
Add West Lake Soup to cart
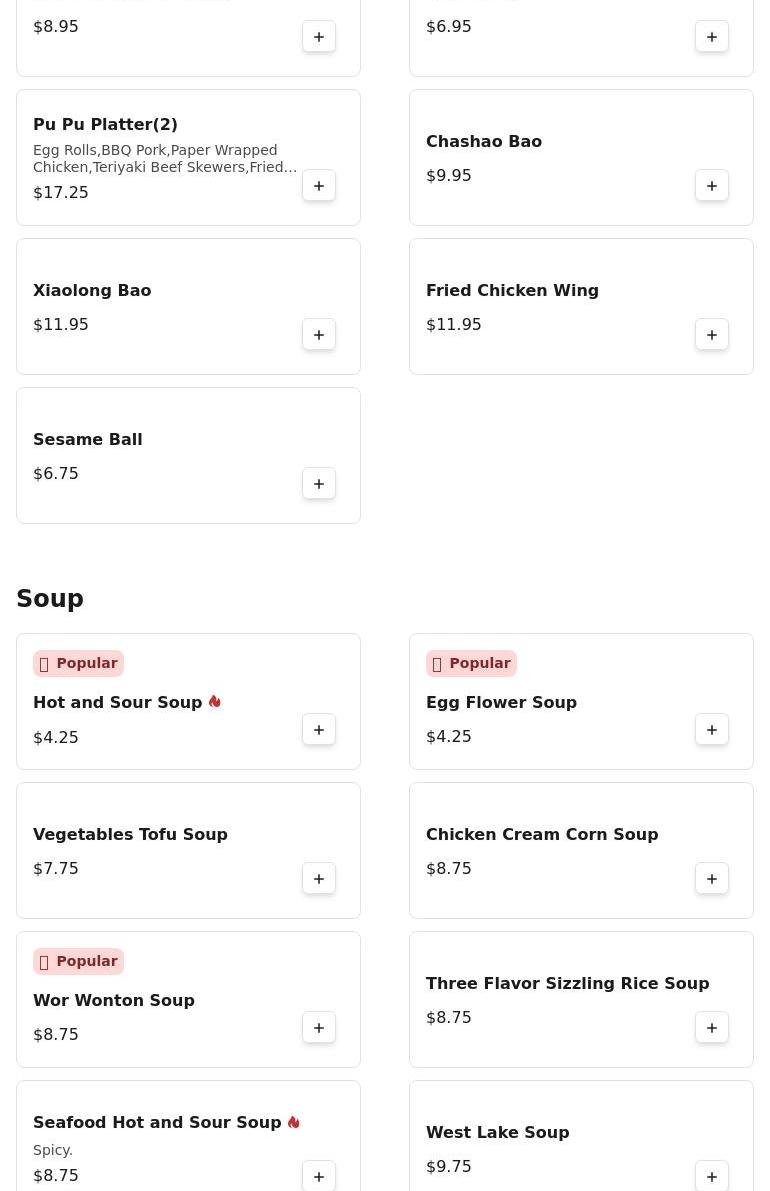coord(712,1176)
